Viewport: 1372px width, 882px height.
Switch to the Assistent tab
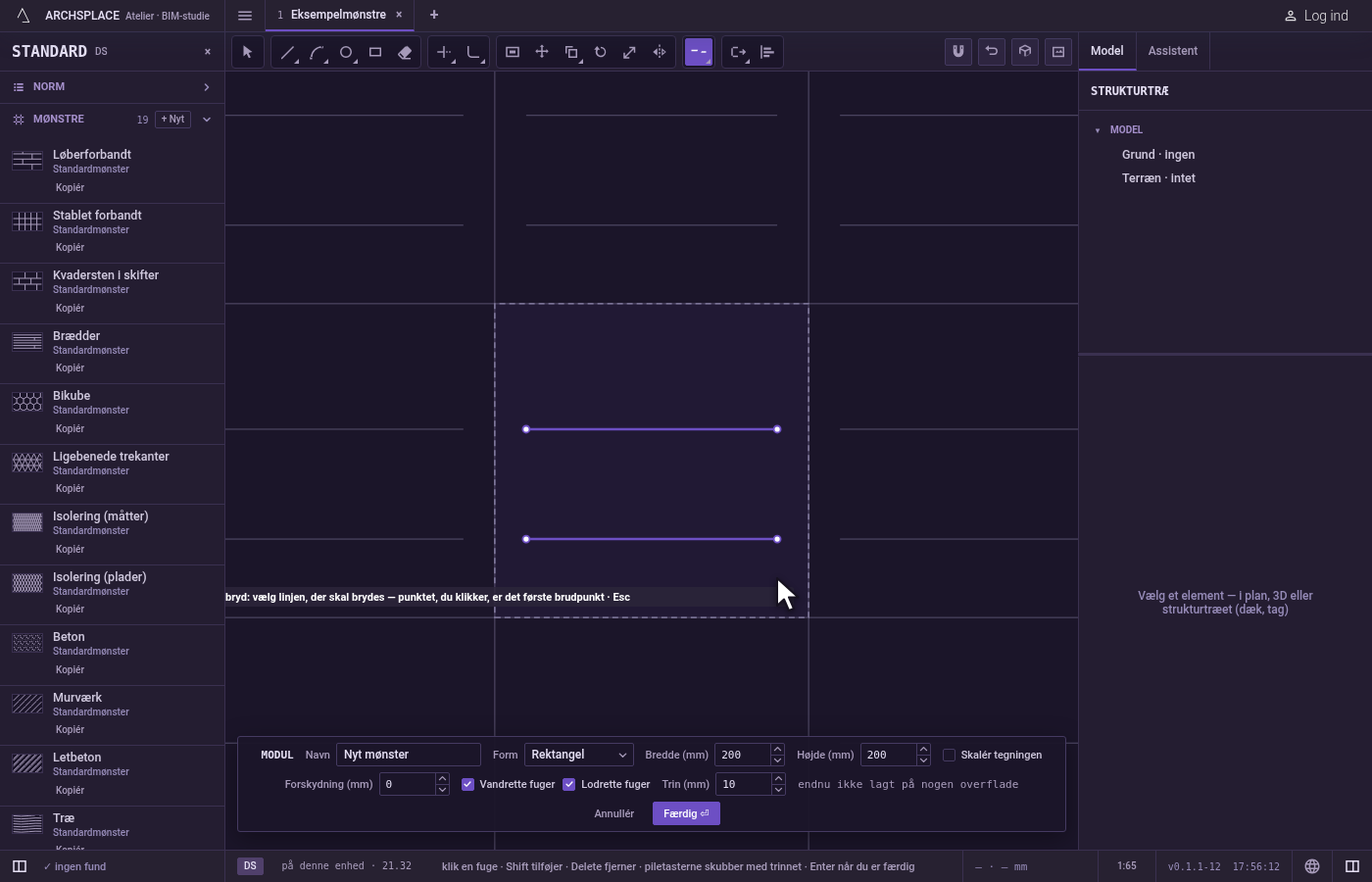pos(1173,51)
